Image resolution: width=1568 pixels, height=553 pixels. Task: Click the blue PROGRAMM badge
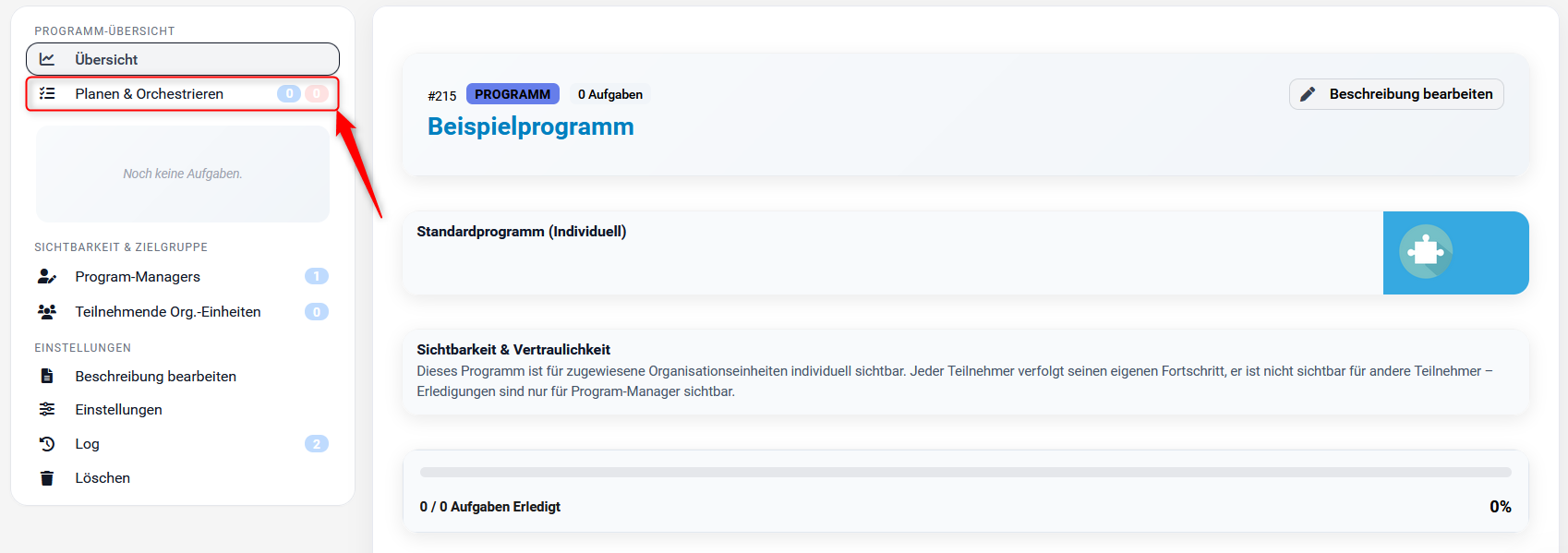[513, 94]
